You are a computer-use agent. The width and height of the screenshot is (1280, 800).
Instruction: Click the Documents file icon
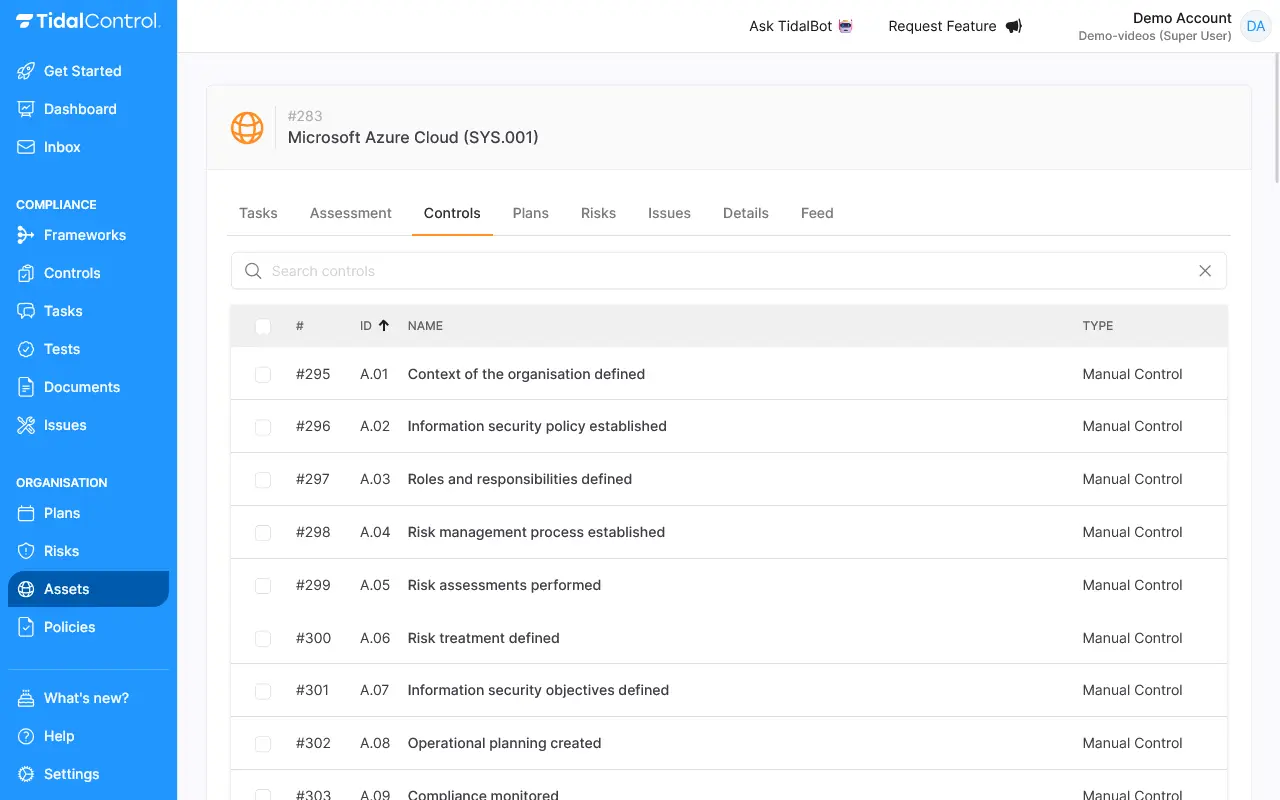[26, 387]
